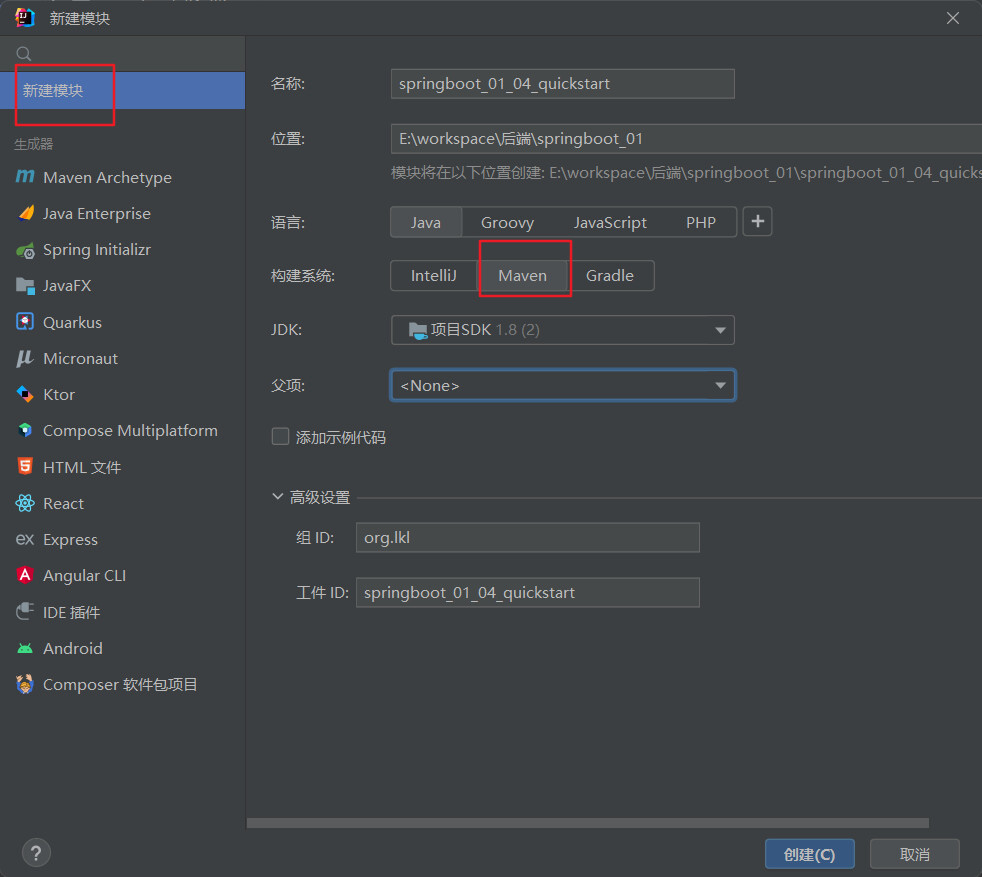Click the React atom icon
982x877 pixels.
coord(25,503)
